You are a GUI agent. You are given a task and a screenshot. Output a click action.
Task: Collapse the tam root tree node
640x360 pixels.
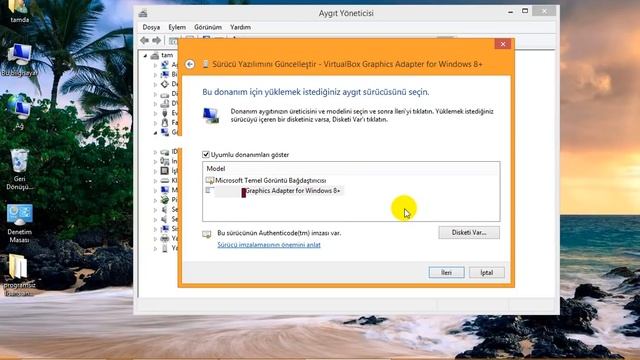tap(145, 56)
